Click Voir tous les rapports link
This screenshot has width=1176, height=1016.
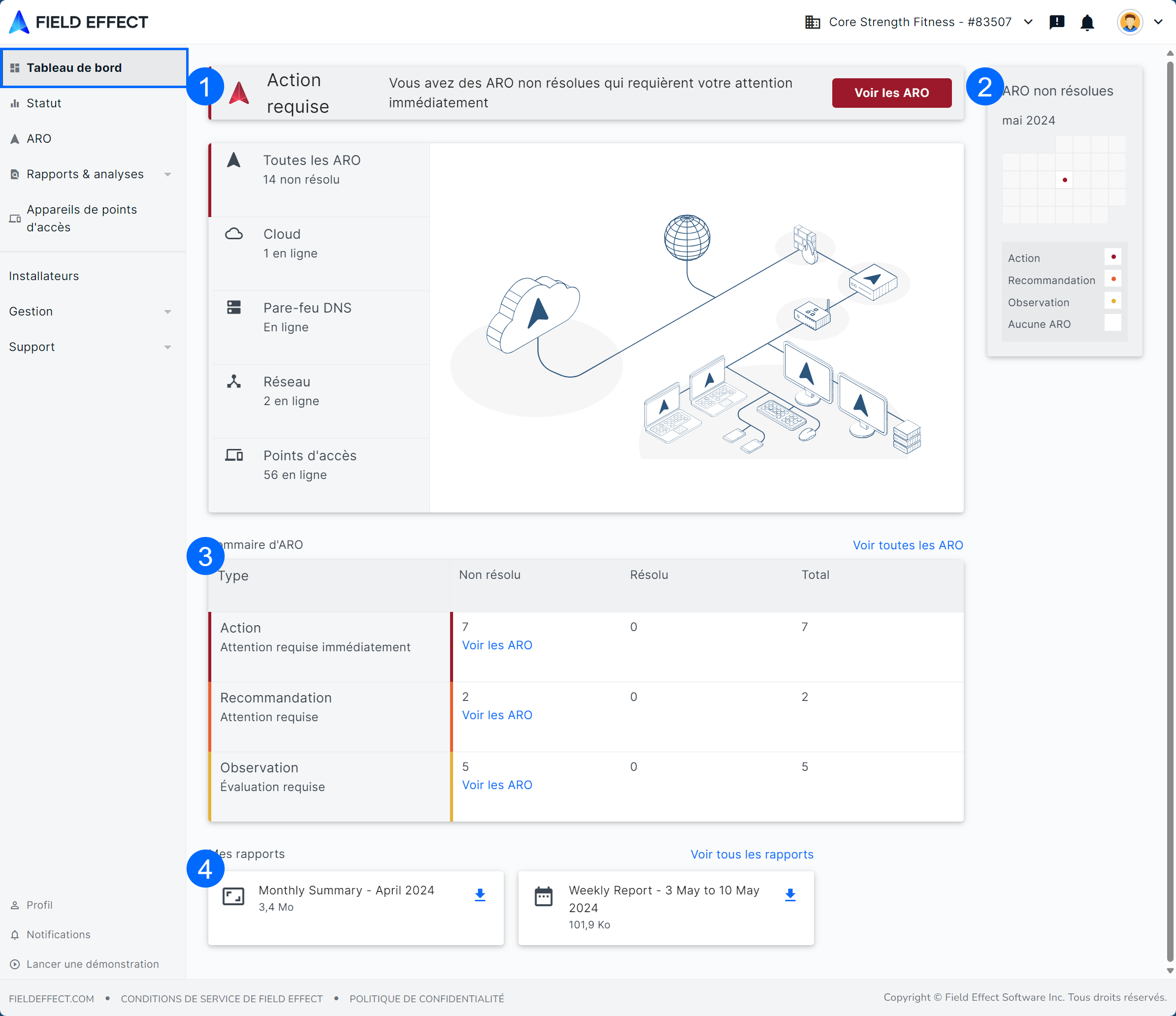(x=751, y=855)
